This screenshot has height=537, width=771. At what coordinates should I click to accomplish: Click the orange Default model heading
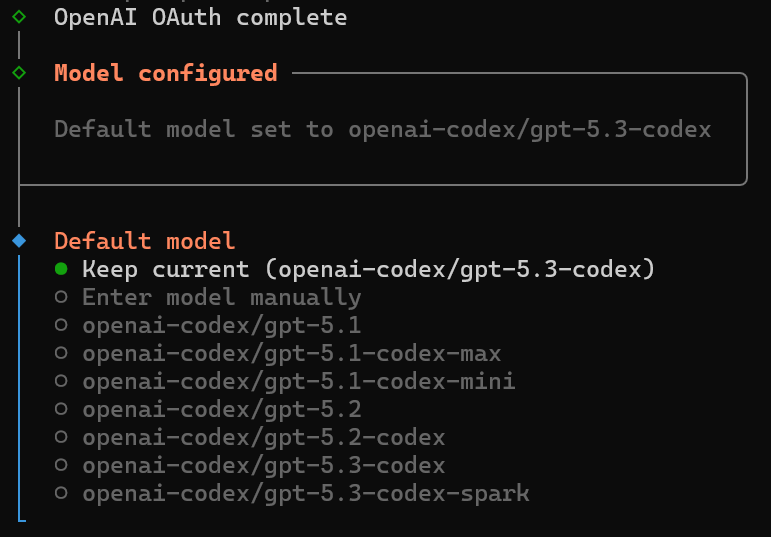click(145, 240)
